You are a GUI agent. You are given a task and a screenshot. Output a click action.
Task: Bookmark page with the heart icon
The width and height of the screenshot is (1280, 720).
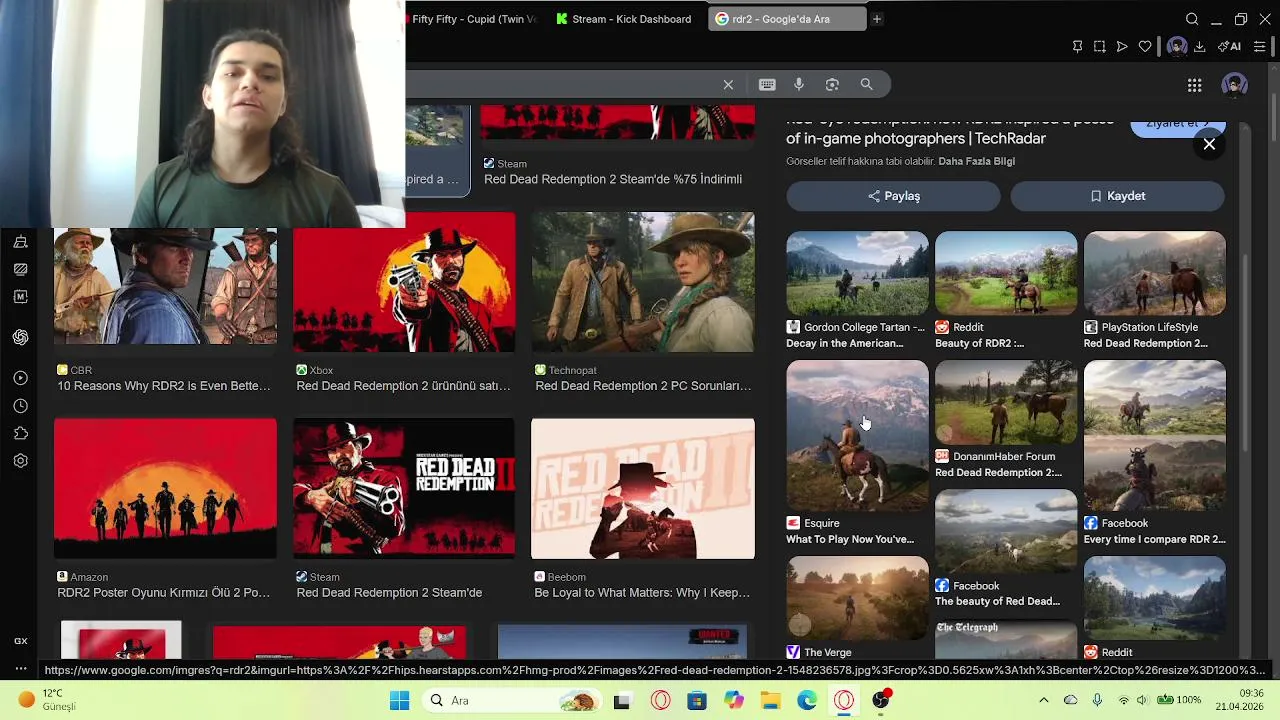[1145, 46]
